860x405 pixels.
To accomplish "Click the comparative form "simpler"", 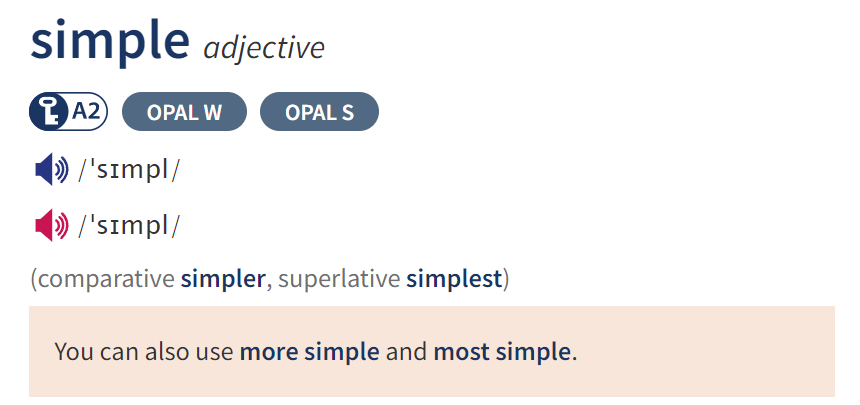I will pos(223,279).
